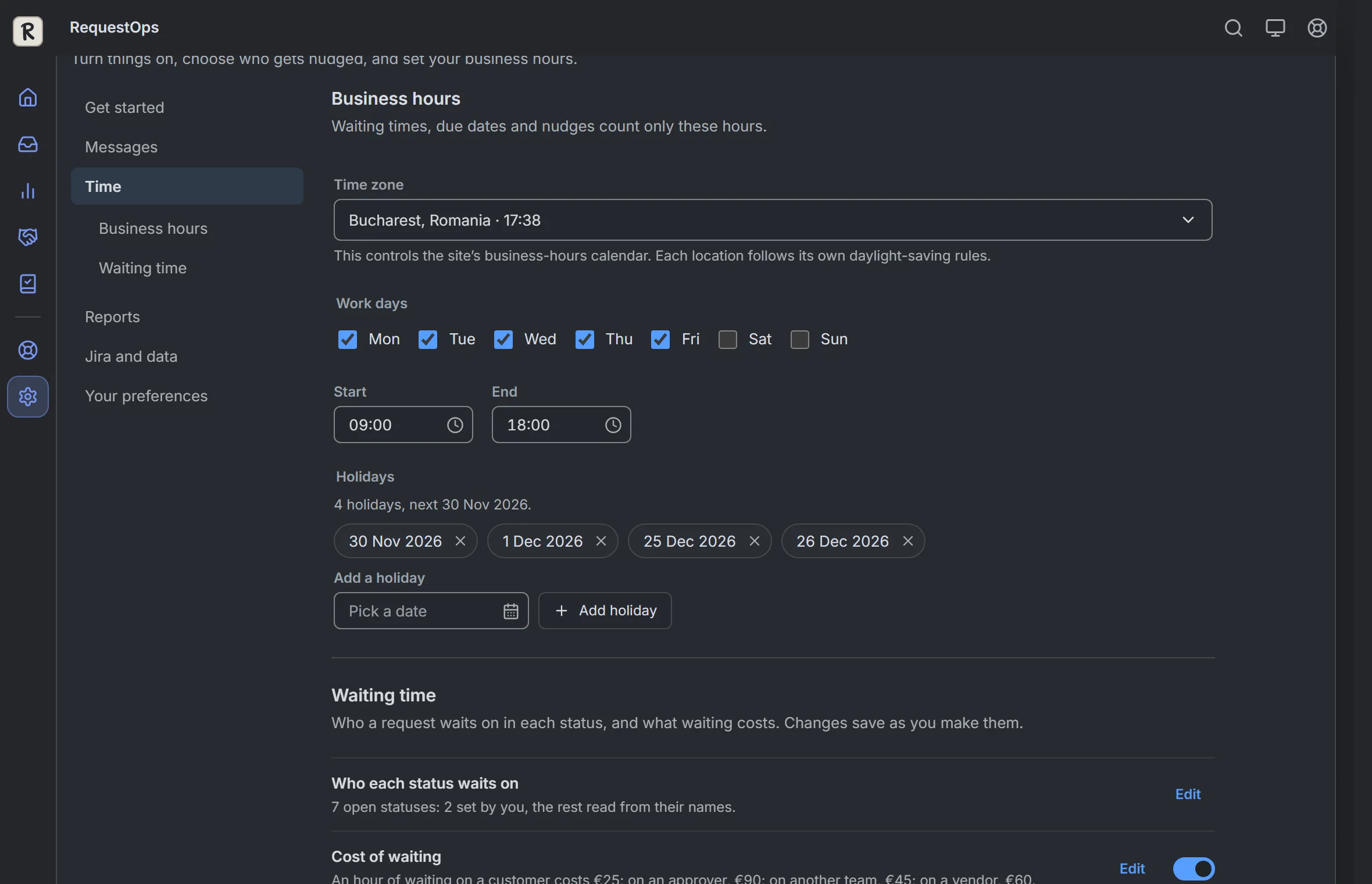Screen dimensions: 1372x884
Task: Uncheck the Tue work day
Action: [x=428, y=339]
